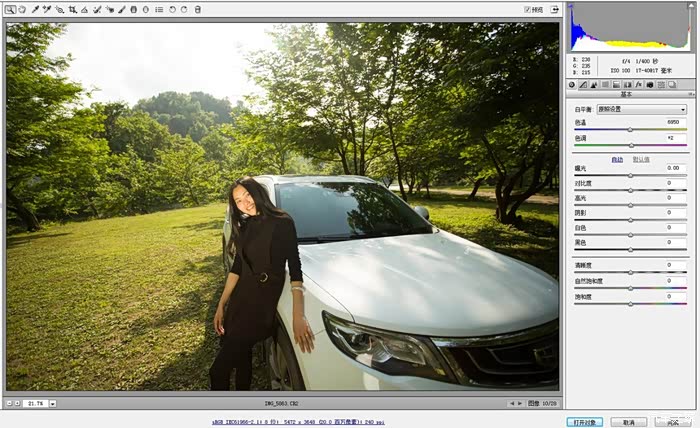Select the Adjustment Brush tool

point(122,9)
